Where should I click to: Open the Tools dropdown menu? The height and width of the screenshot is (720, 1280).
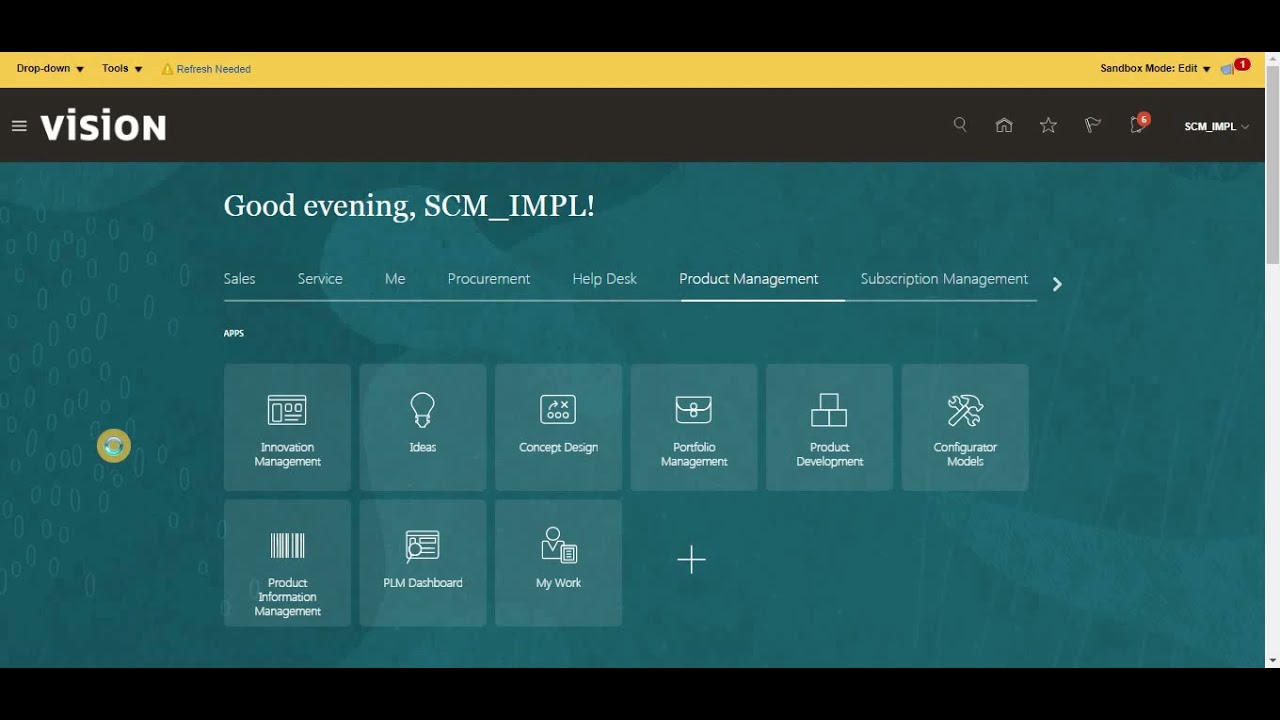point(122,69)
